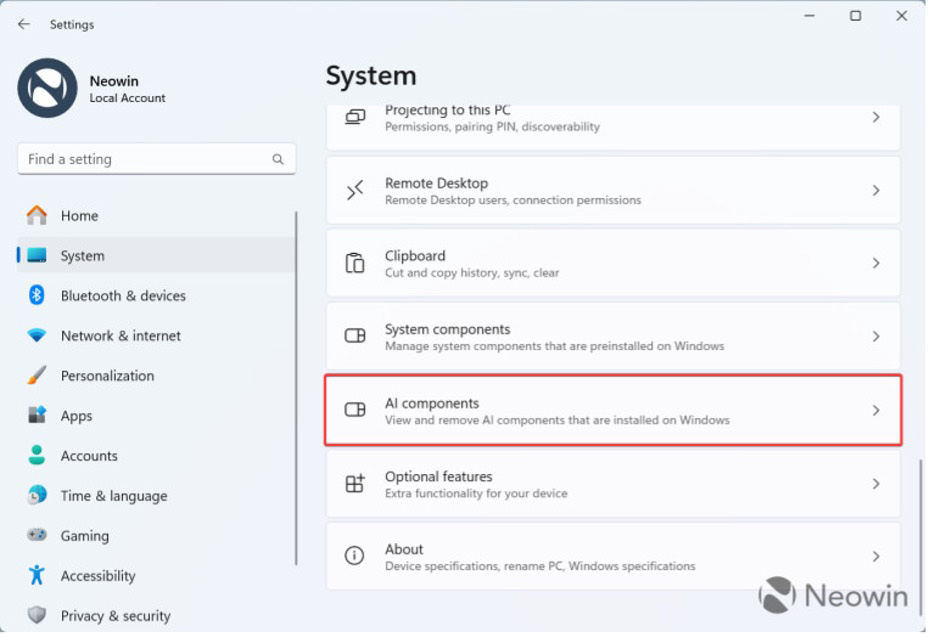Viewport: 928px width, 634px height.
Task: Click the back arrow in Settings header
Action: coord(24,24)
